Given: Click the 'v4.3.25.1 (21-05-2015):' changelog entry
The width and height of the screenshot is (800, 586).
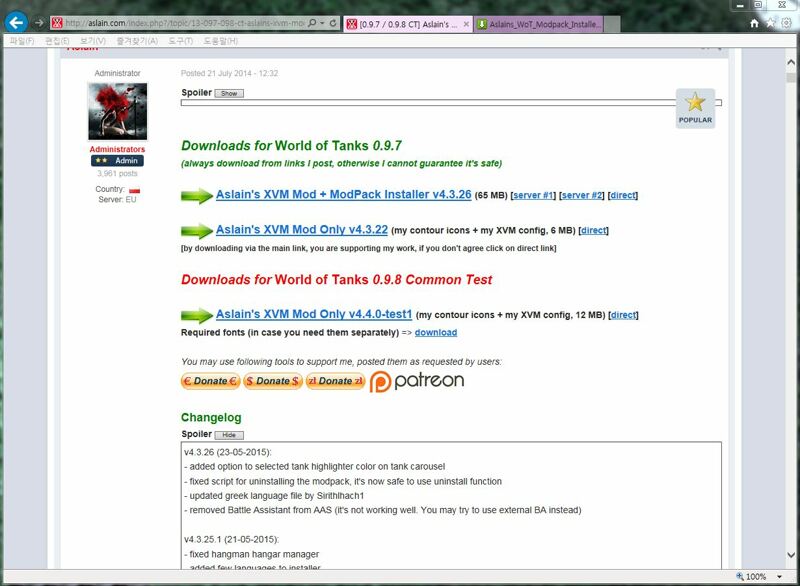Looking at the screenshot, I should click(232, 540).
